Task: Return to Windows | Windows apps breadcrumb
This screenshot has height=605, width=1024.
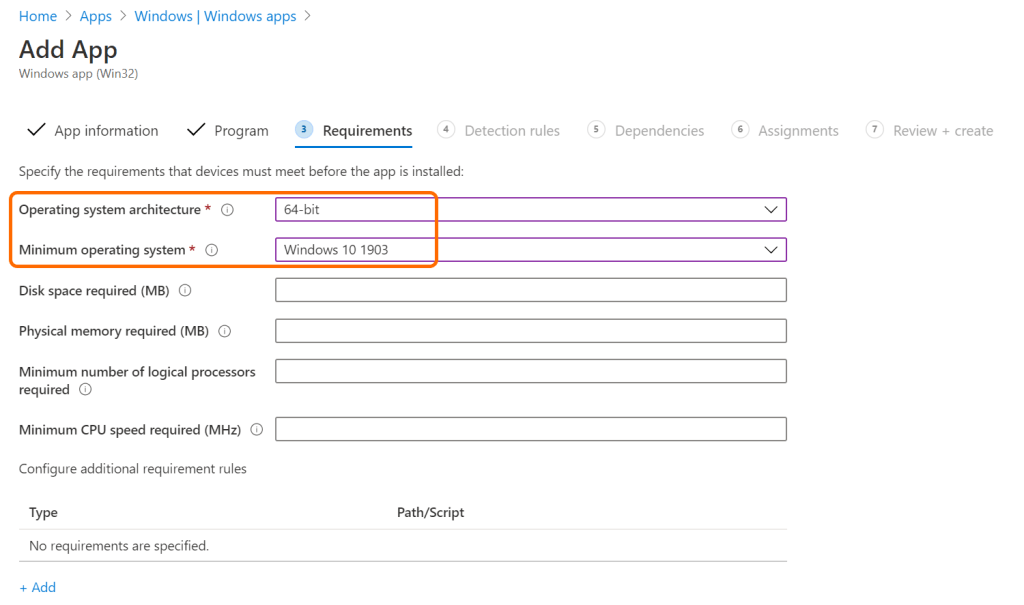Action: pyautogui.click(x=215, y=17)
